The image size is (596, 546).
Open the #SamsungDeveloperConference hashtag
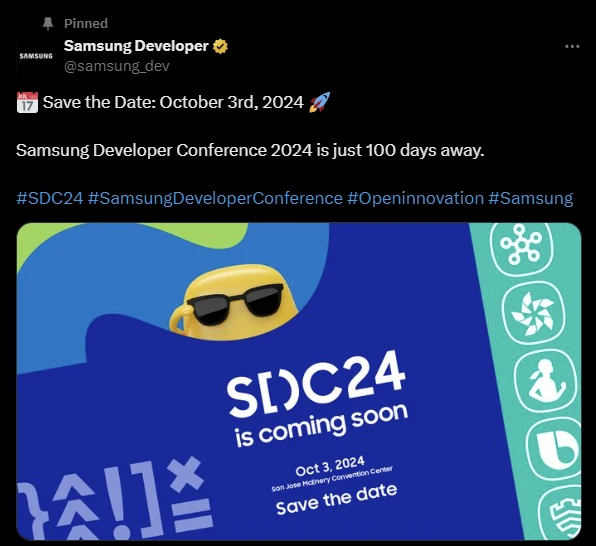click(x=215, y=198)
